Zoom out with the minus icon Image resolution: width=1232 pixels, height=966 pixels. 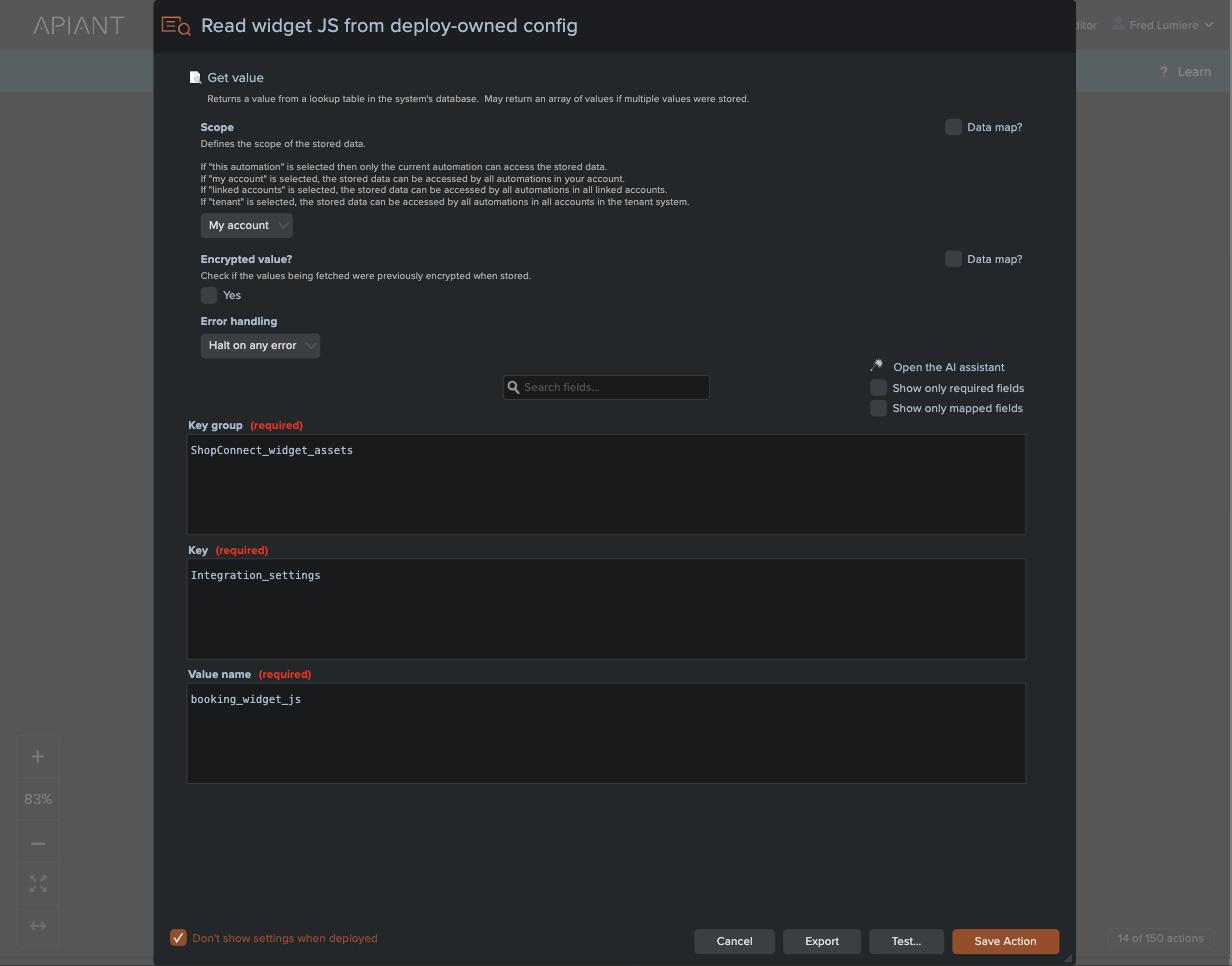pyautogui.click(x=38, y=843)
